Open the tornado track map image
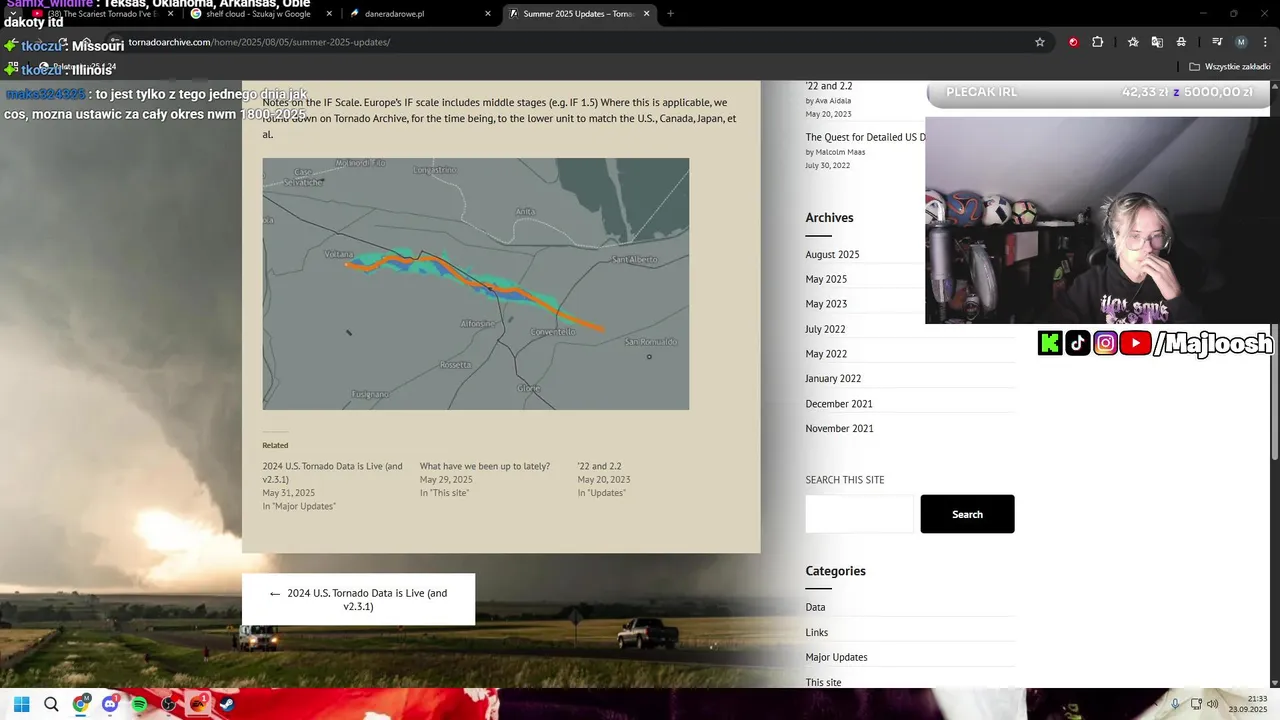This screenshot has height=720, width=1280. pos(476,284)
